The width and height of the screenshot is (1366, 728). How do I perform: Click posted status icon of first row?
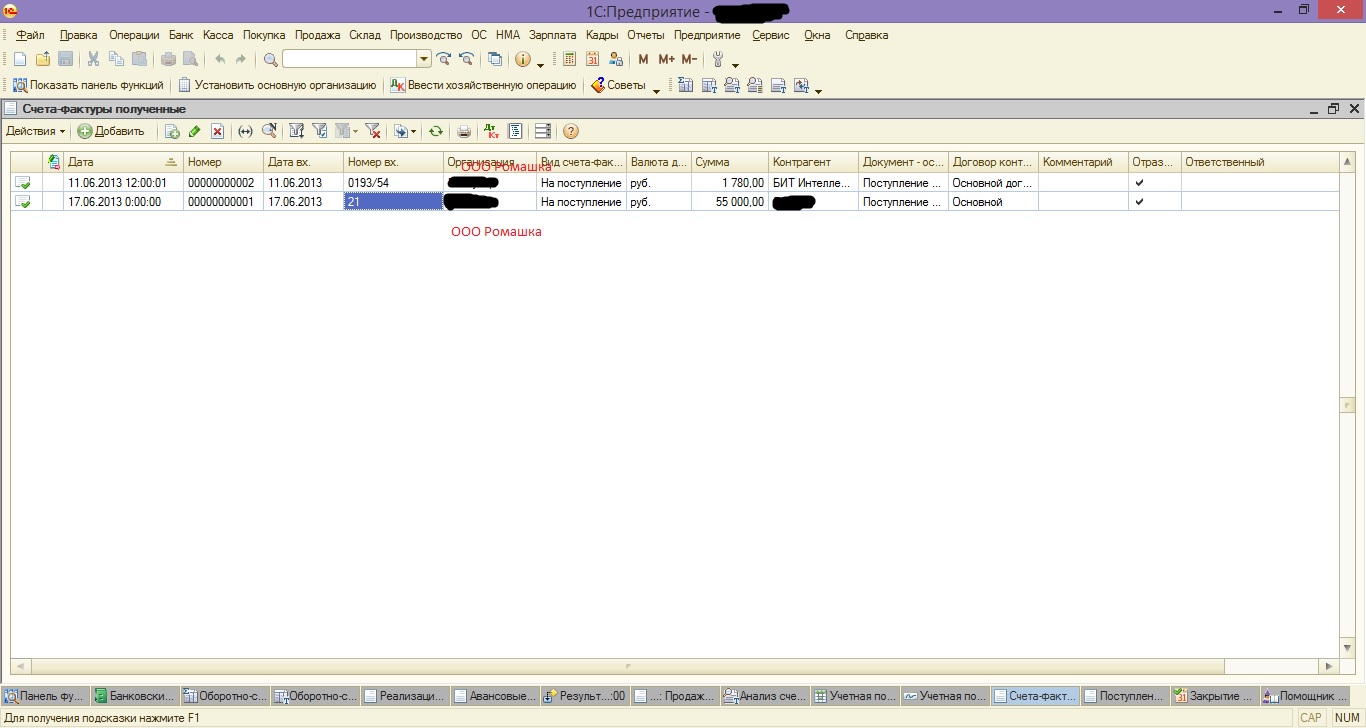[22, 183]
